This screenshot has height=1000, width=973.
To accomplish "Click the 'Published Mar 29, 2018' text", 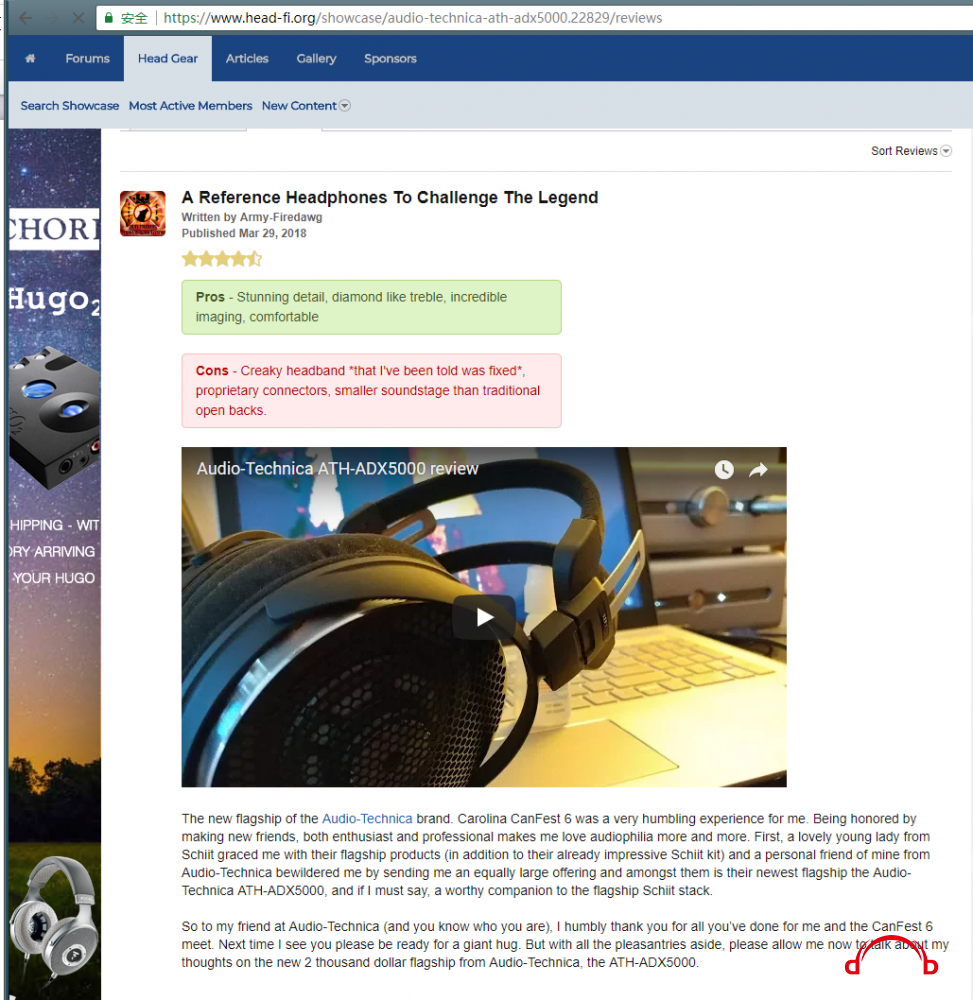I will click(x=244, y=233).
